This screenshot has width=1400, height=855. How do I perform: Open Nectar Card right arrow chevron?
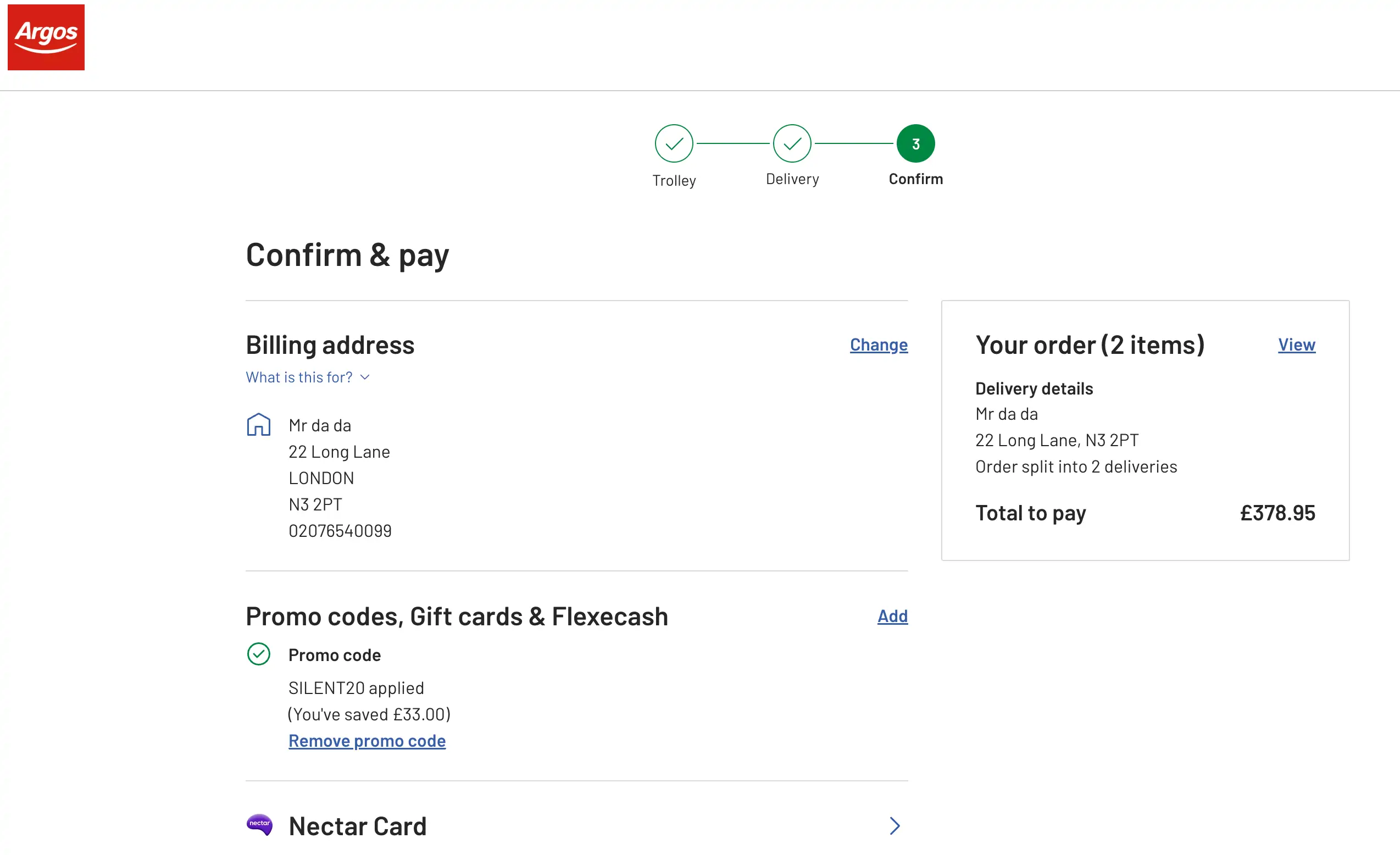895,826
